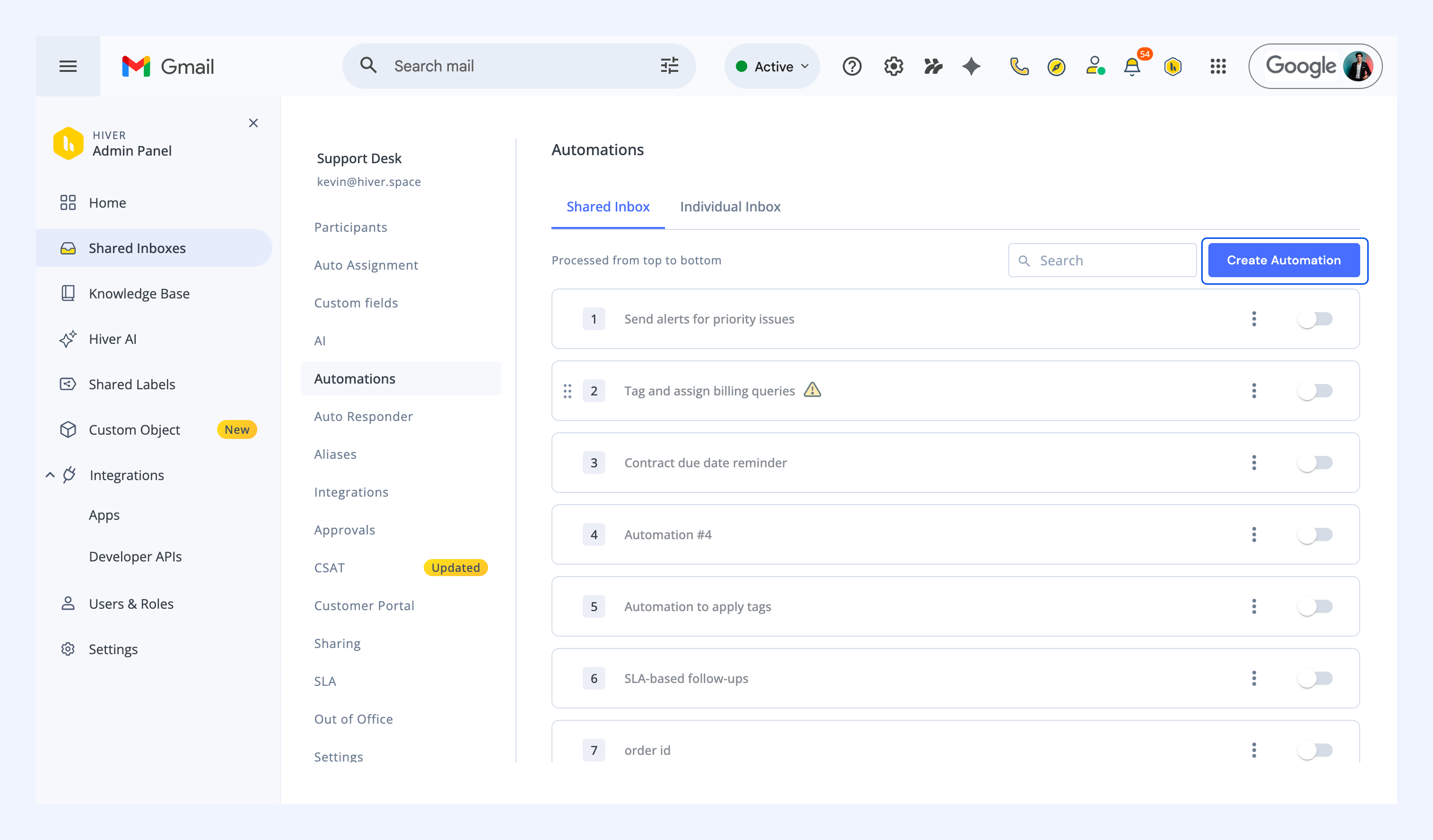Click the user availability person icon
1433x840 pixels.
tap(1095, 67)
